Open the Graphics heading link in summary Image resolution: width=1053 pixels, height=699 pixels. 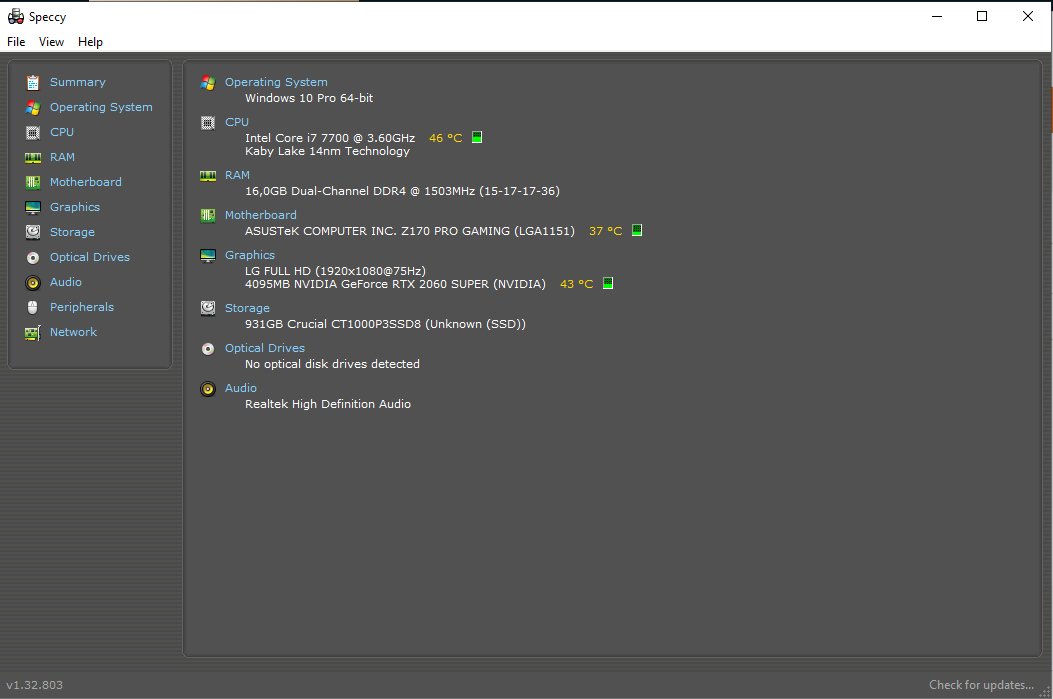pyautogui.click(x=250, y=255)
